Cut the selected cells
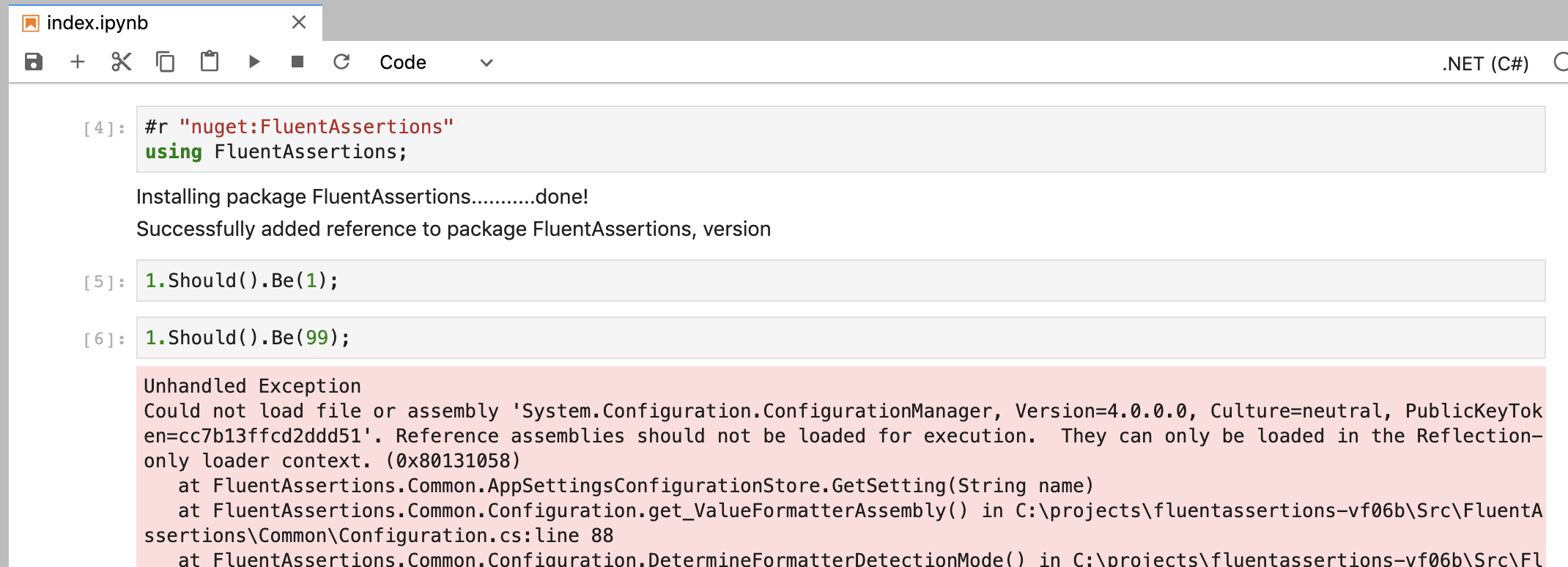The image size is (1568, 567). tap(122, 62)
